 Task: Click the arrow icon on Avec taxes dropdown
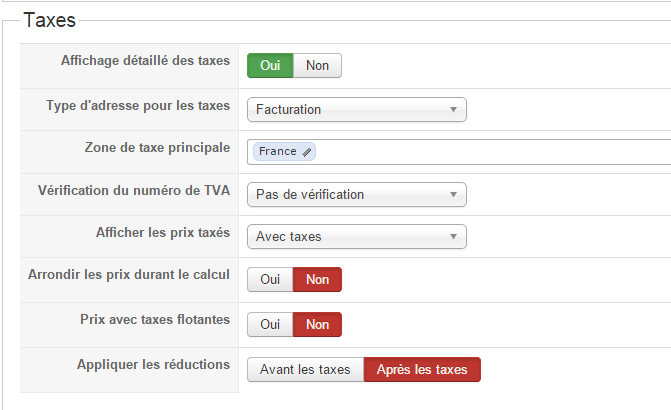click(x=453, y=237)
